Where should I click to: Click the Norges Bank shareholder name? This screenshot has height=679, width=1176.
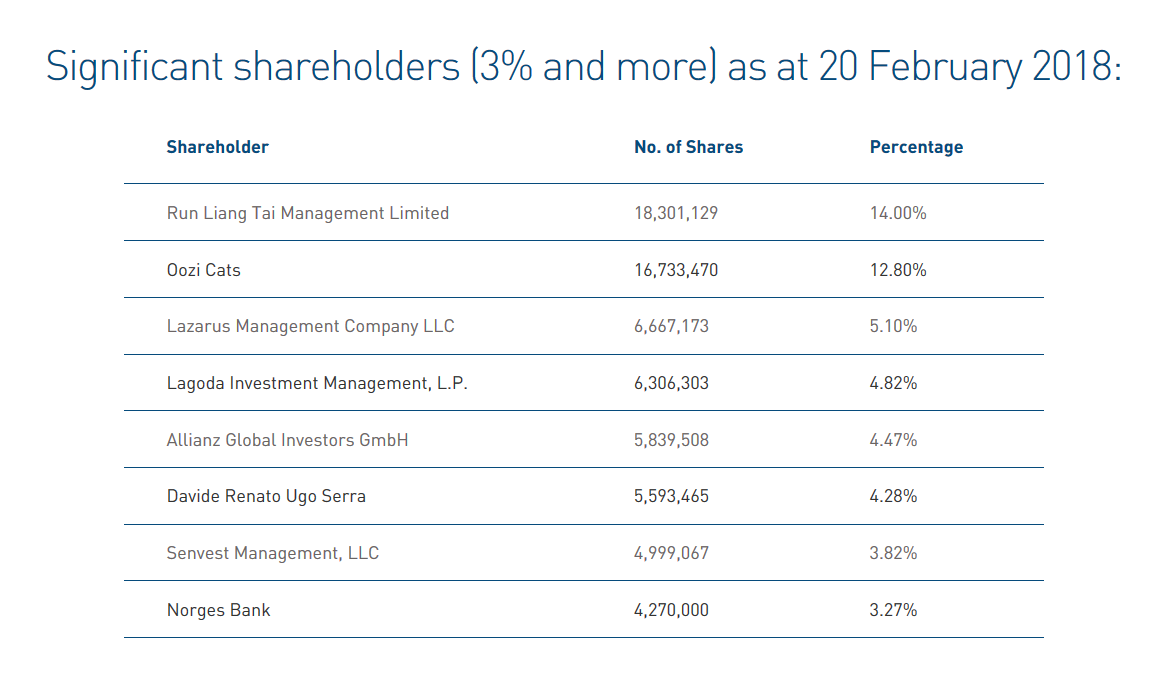(x=218, y=610)
